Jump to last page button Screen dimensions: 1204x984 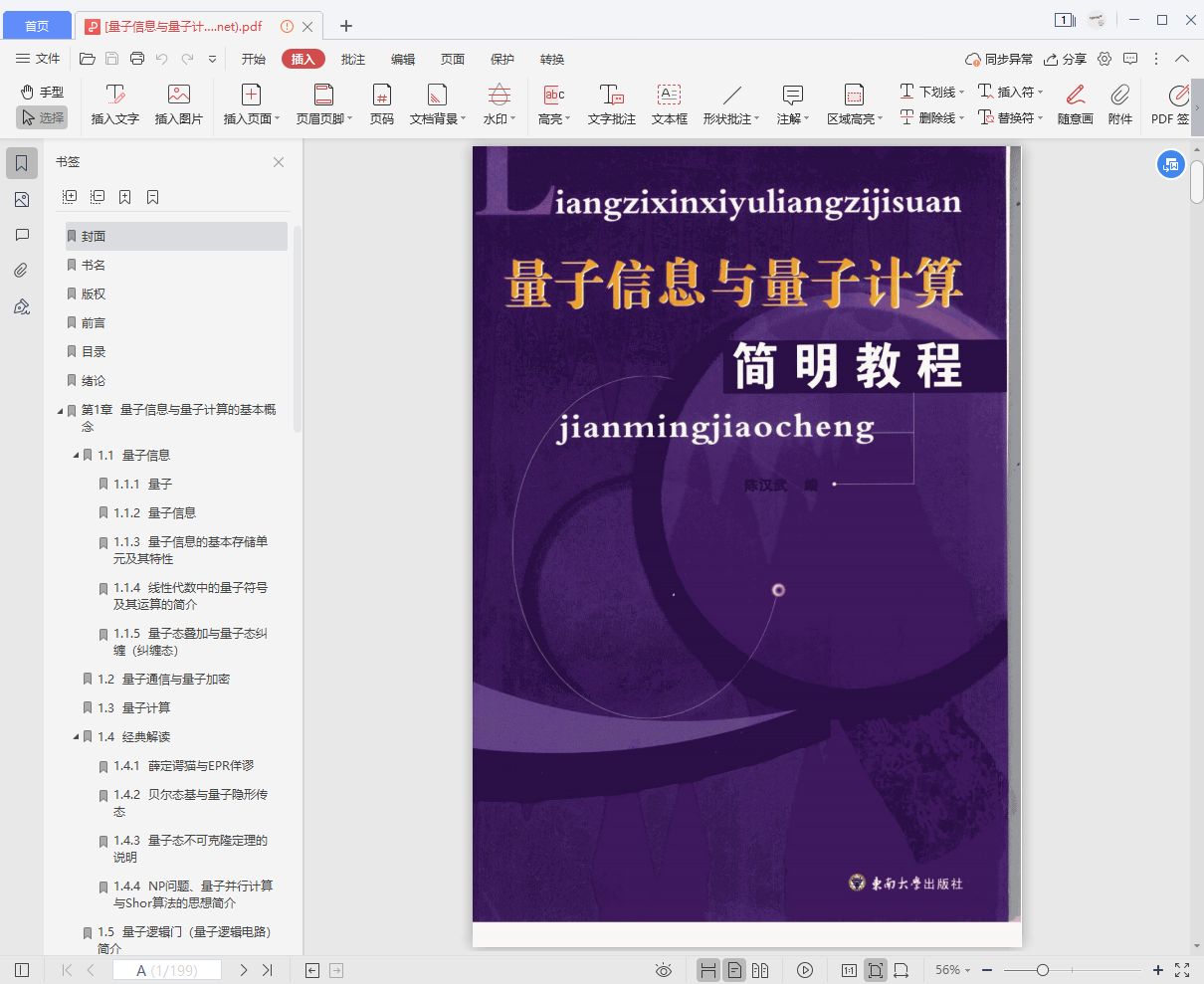268,970
